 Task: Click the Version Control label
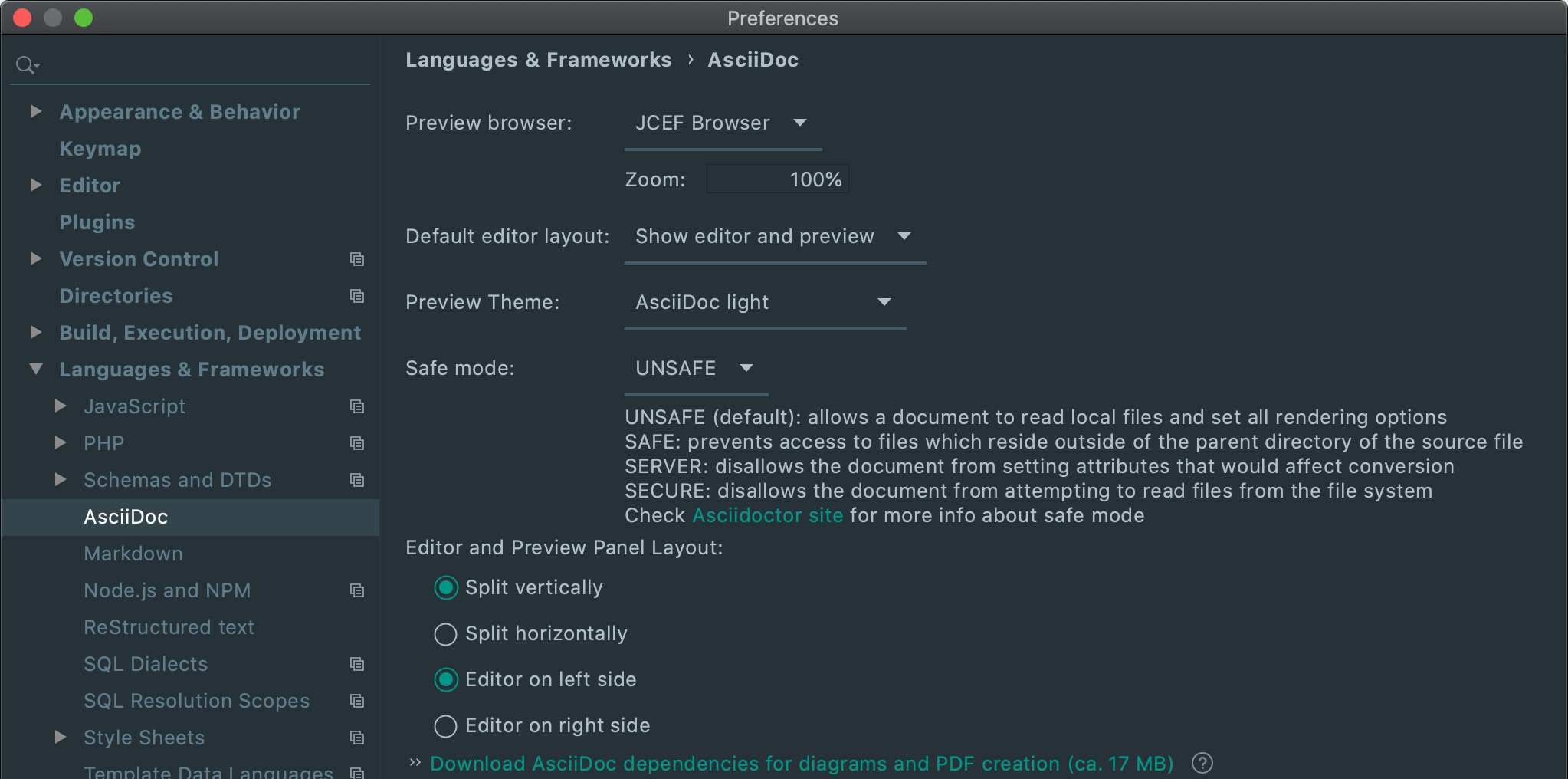[139, 259]
